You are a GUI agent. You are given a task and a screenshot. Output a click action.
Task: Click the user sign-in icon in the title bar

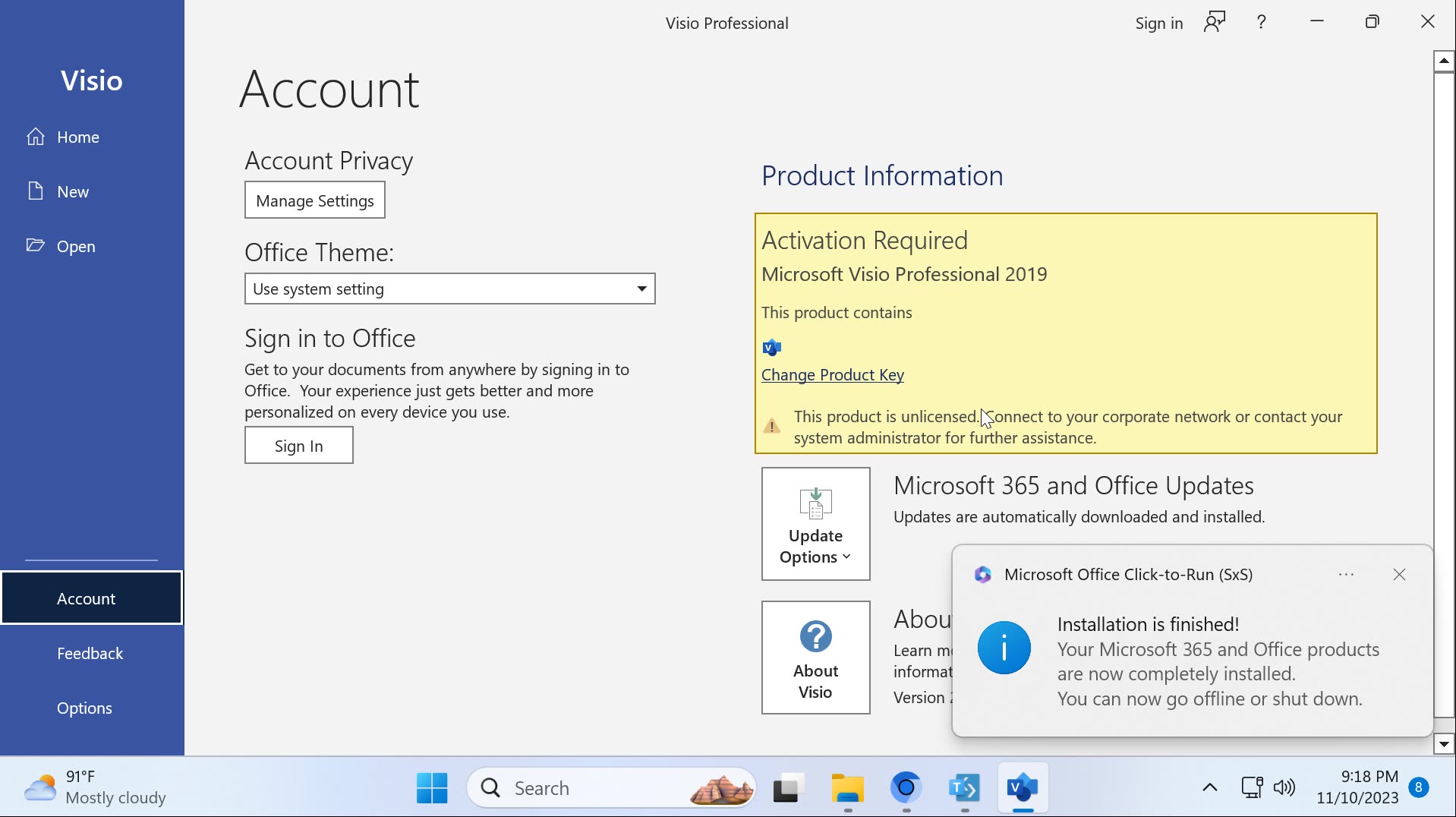pyautogui.click(x=1214, y=22)
